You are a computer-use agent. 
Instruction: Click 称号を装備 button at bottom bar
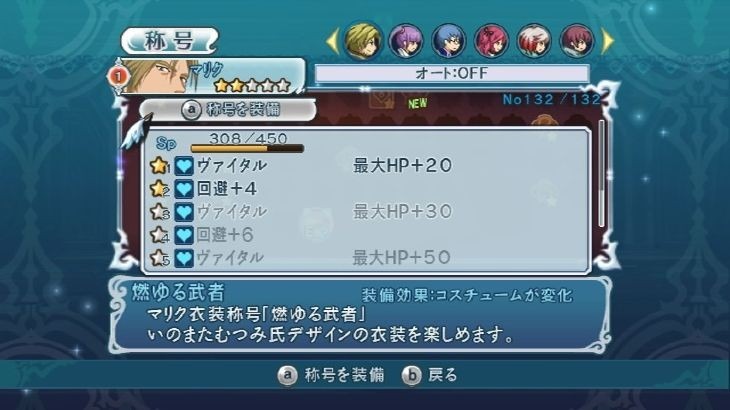(331, 375)
